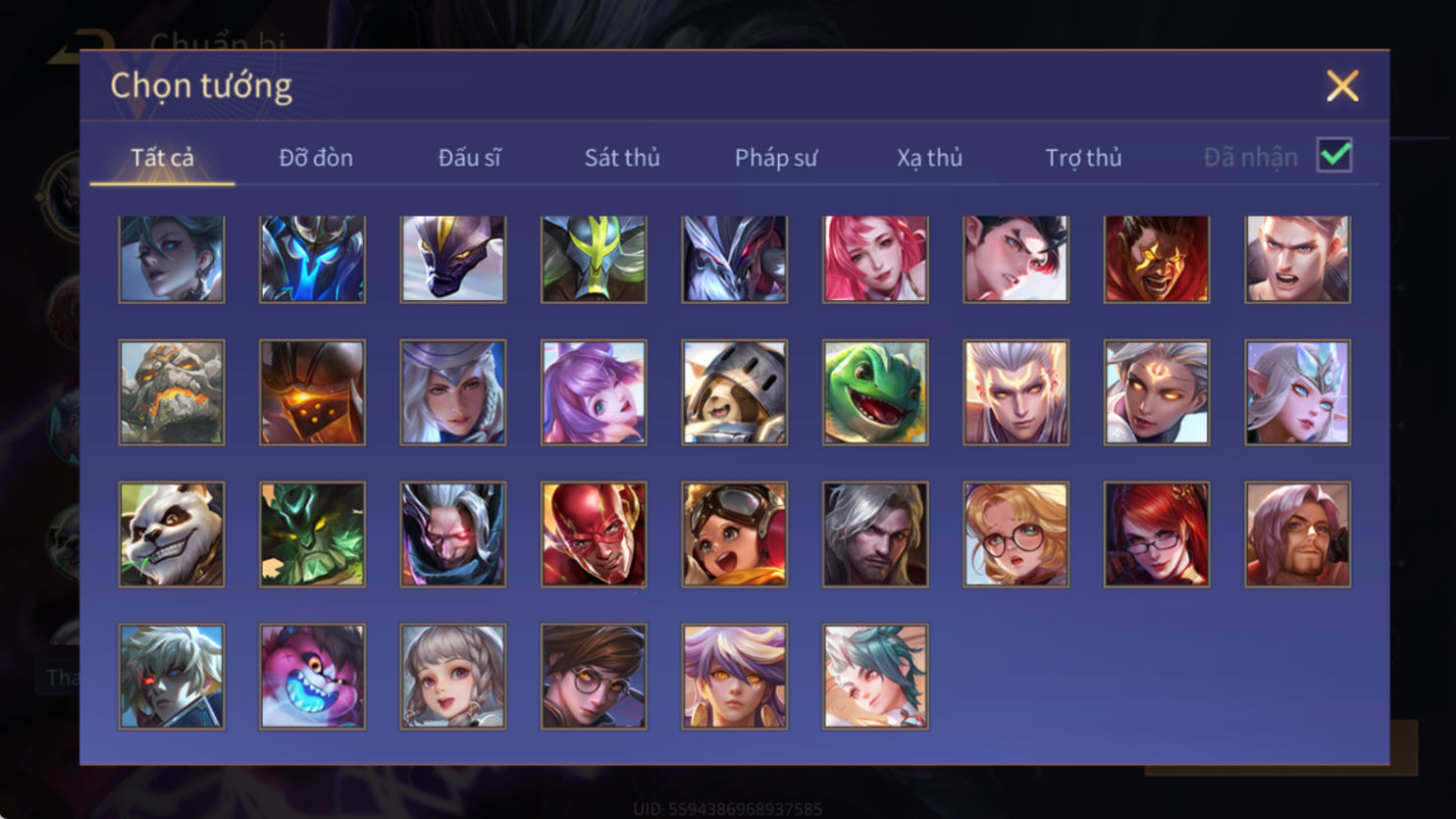Pick the blonde girl with round glasses
1456x819 pixels.
pyautogui.click(x=1015, y=535)
